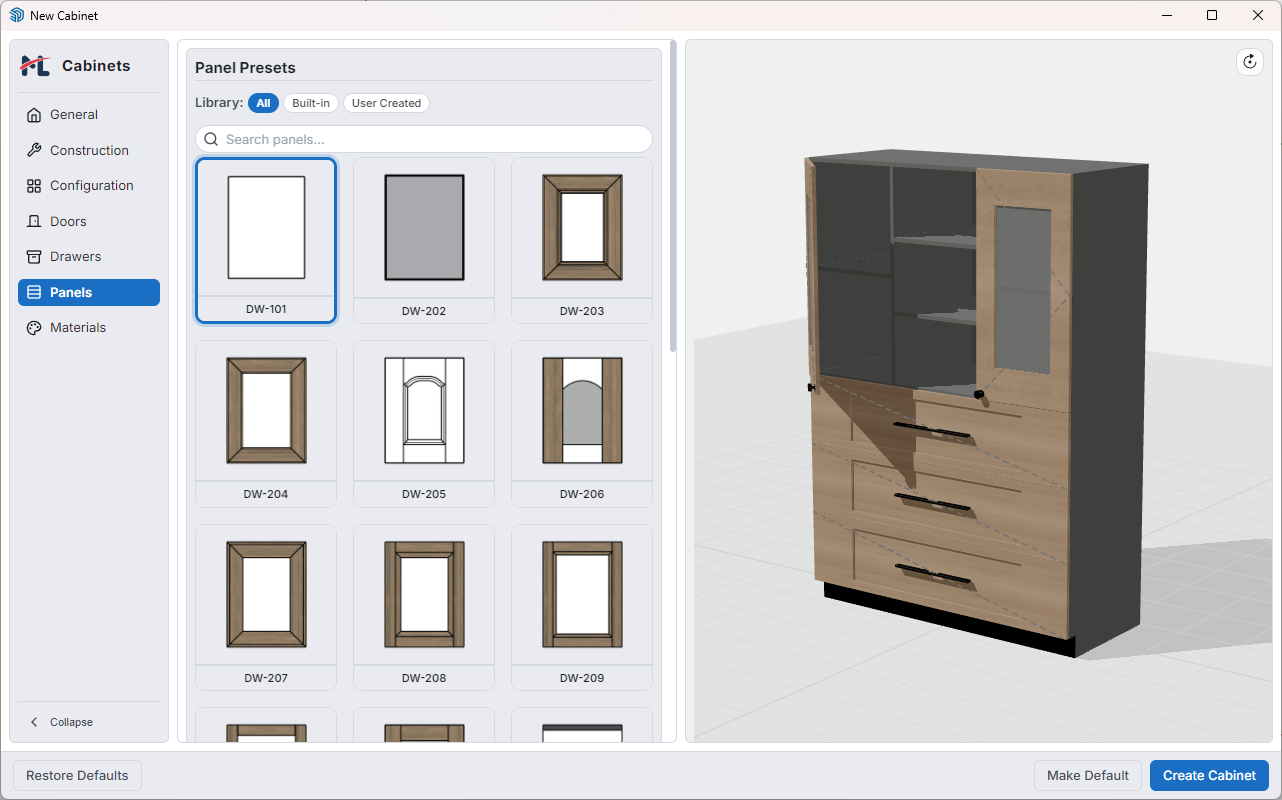Click Create Cabinet button
The image size is (1282, 800).
[1209, 775]
